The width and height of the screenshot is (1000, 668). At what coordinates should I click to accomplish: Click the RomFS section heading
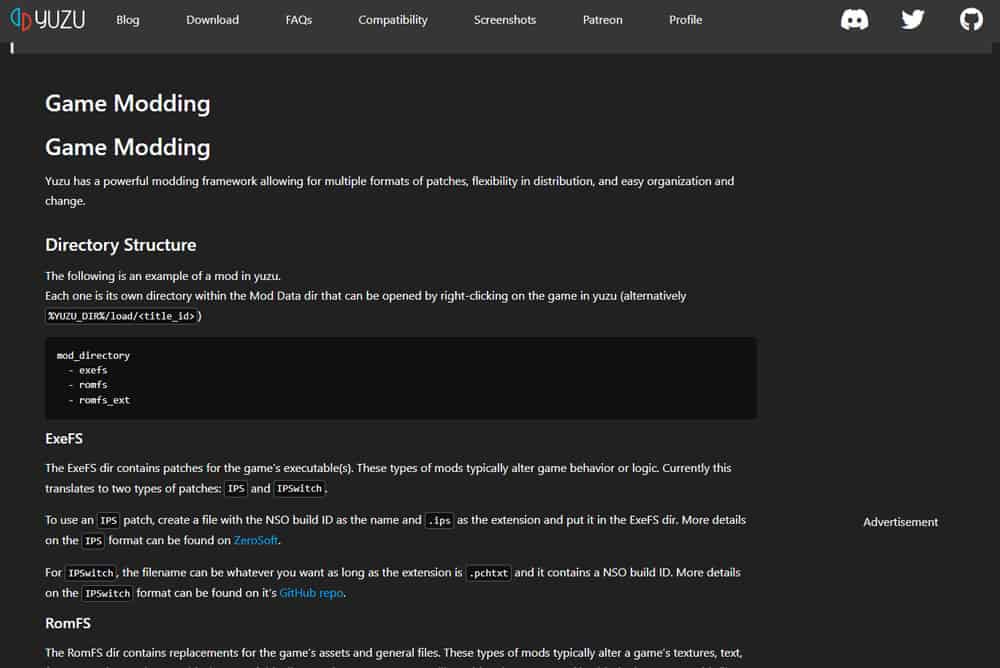point(68,623)
